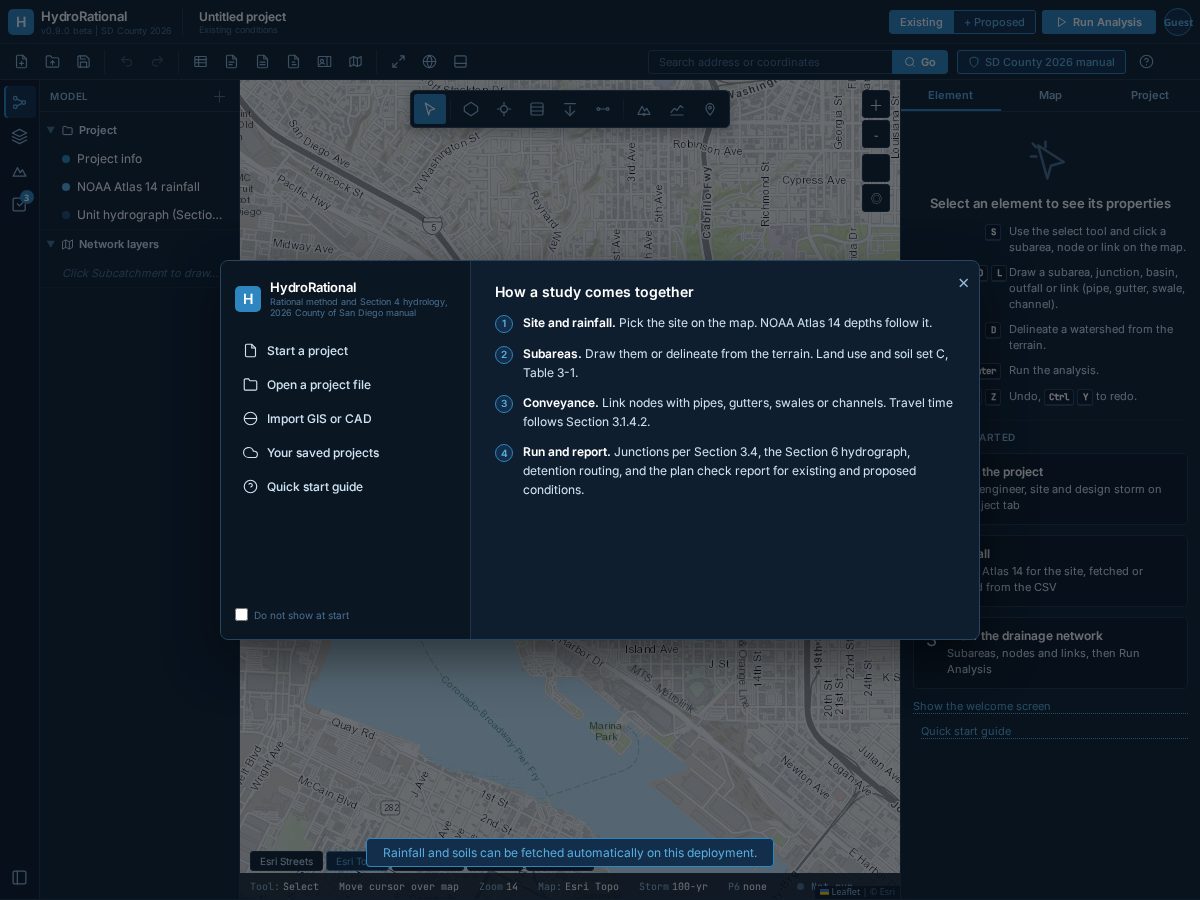Screen dimensions: 1200x900
Task: Click Map: Esri Topo in status bar
Action: click(578, 887)
